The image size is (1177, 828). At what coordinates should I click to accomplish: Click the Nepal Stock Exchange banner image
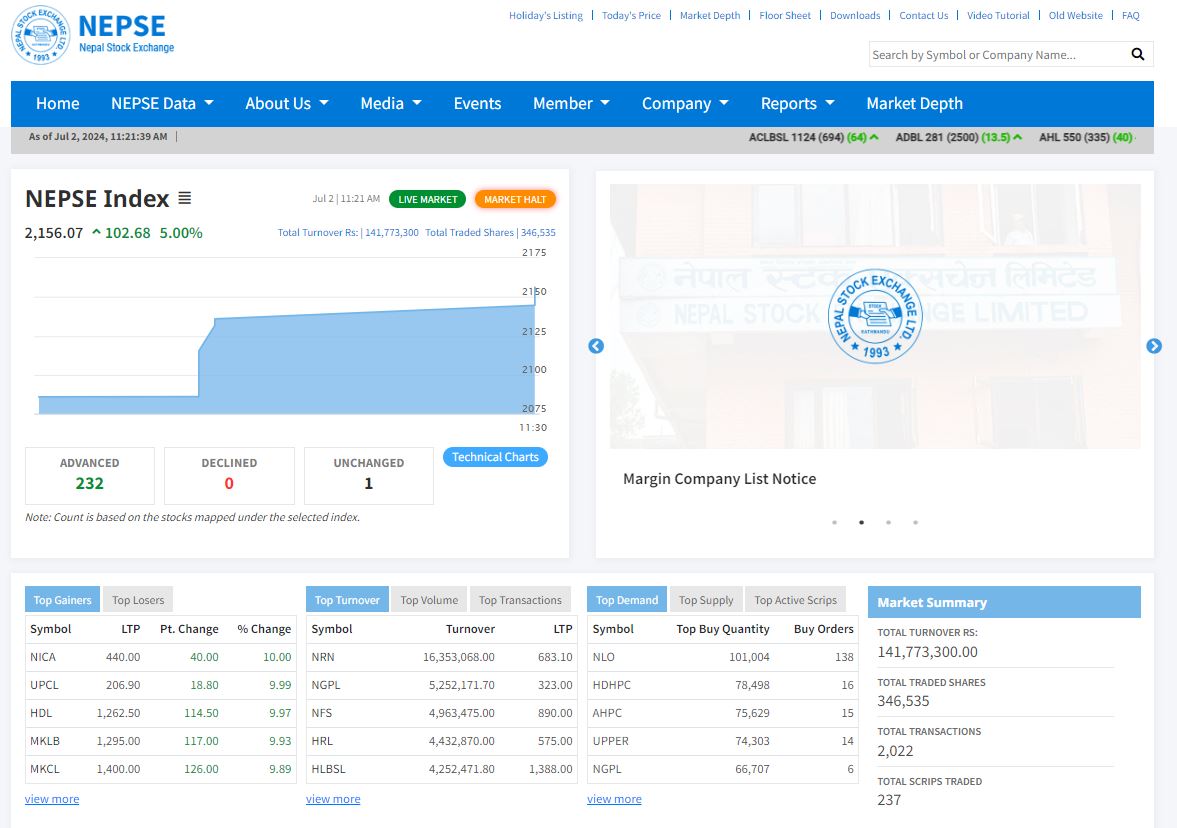[874, 316]
